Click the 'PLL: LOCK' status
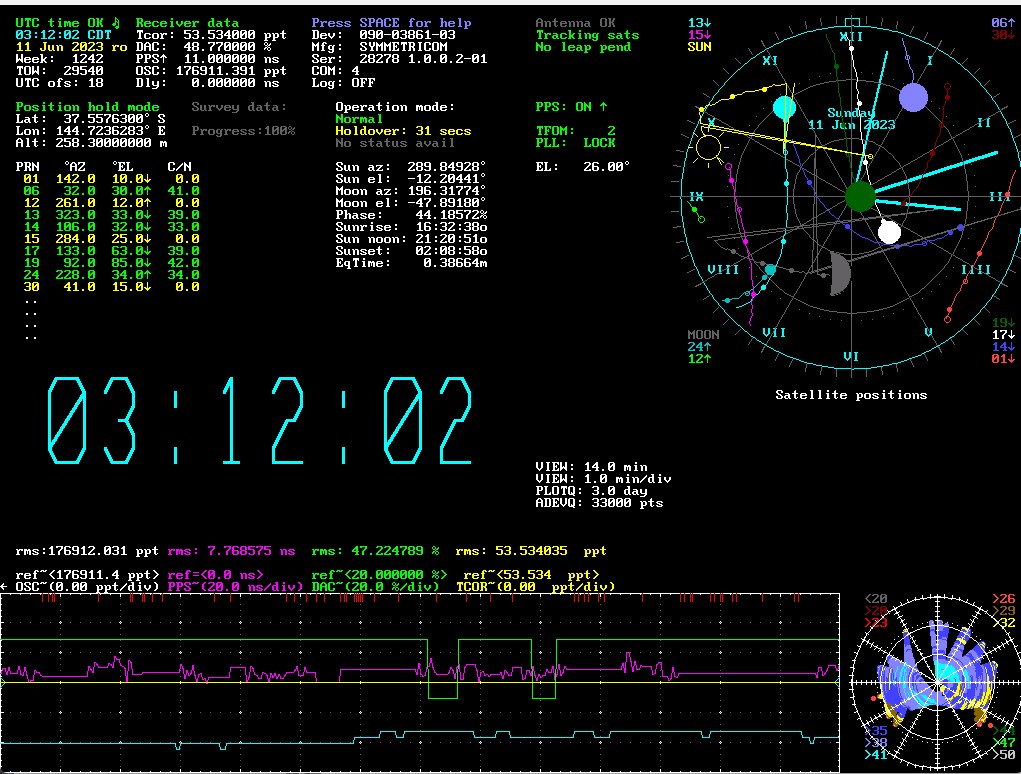The width and height of the screenshot is (1021, 774). 575,143
